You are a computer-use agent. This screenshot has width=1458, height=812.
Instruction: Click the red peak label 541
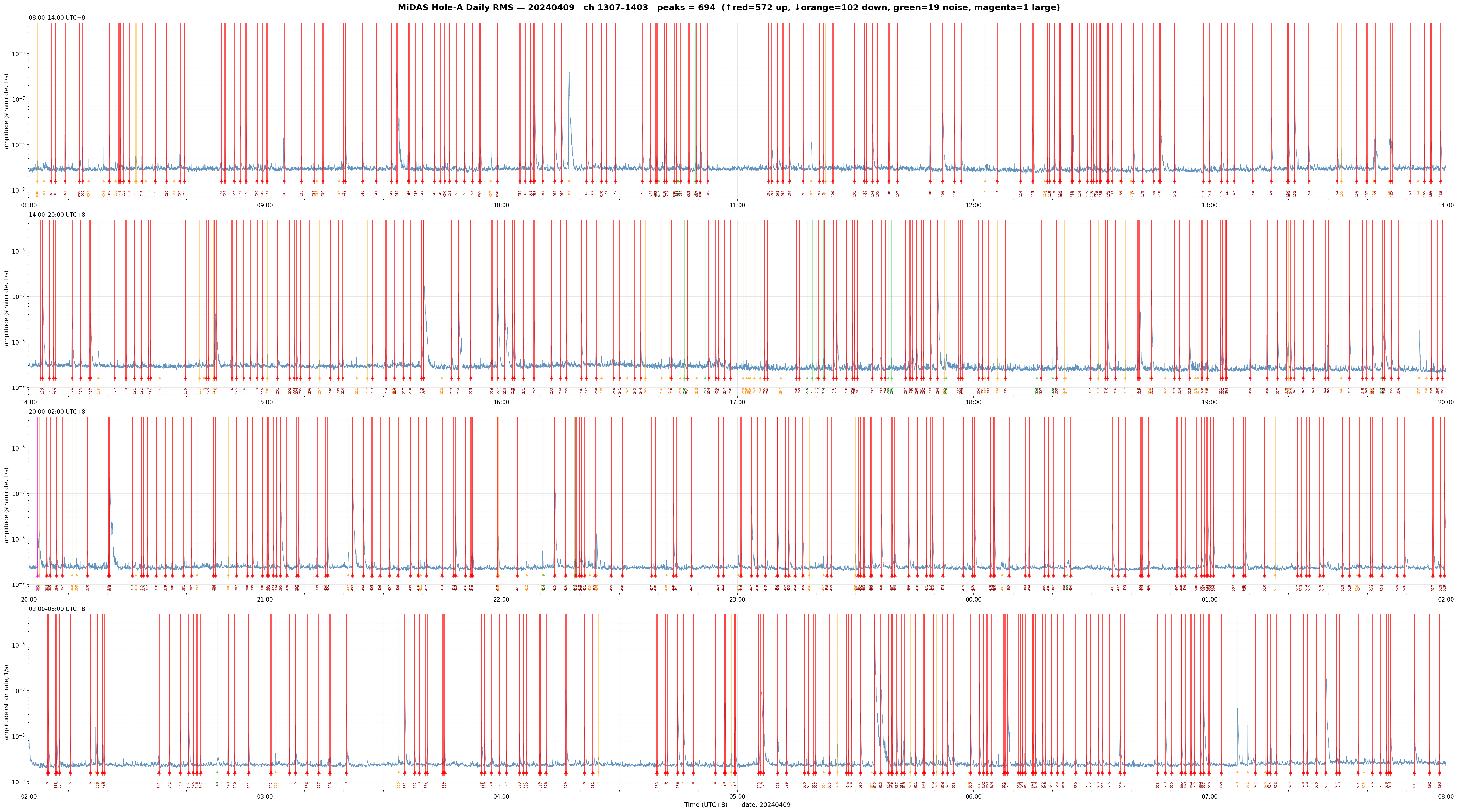coord(159,785)
